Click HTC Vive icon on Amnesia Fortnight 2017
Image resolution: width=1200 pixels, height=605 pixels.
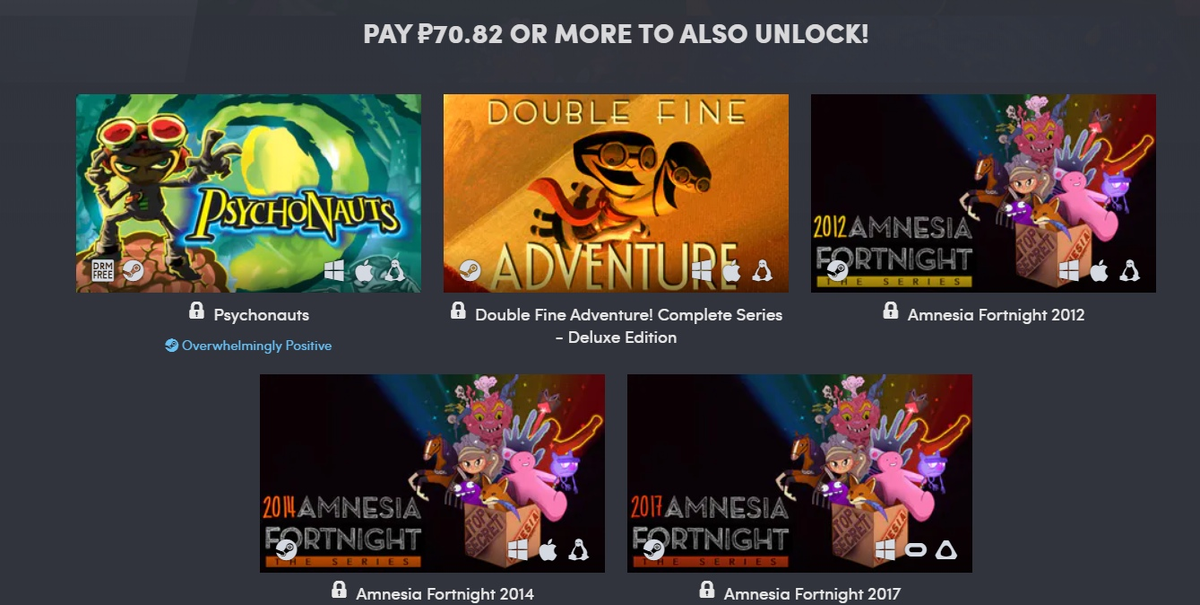[x=946, y=550]
